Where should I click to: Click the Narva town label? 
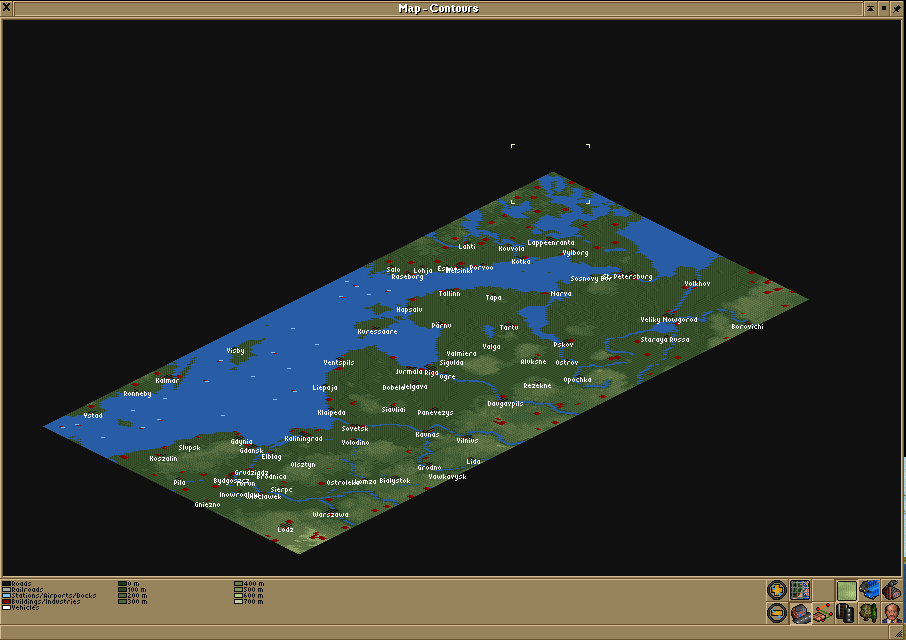(x=560, y=293)
